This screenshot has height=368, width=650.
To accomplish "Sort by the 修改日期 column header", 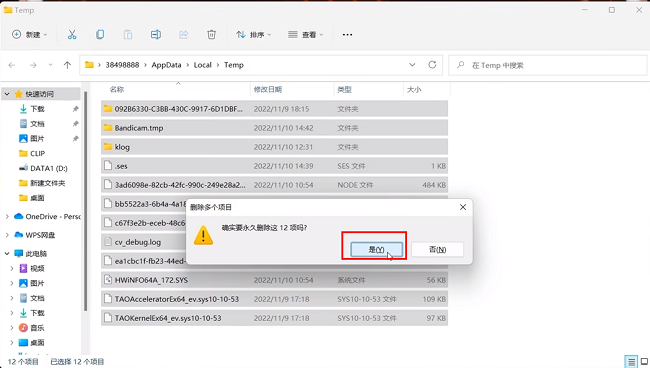I will pyautogui.click(x=268, y=90).
